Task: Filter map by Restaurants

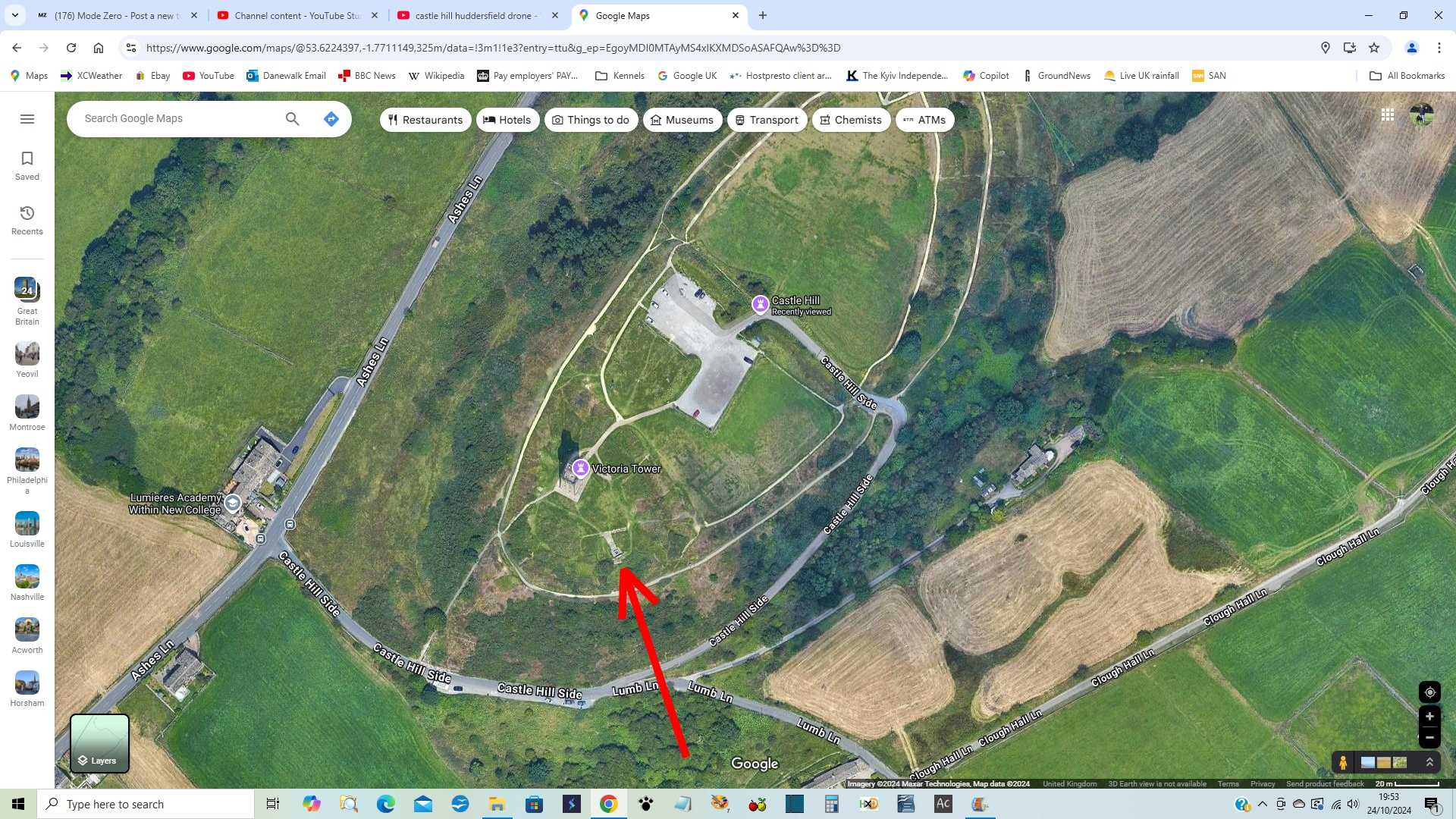Action: pyautogui.click(x=425, y=120)
